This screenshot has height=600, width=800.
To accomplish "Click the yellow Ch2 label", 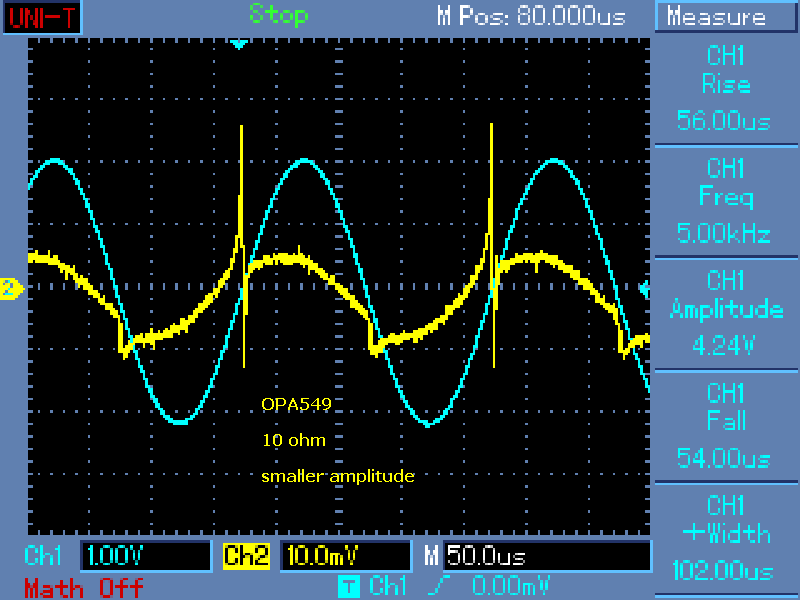I will coord(246,556).
